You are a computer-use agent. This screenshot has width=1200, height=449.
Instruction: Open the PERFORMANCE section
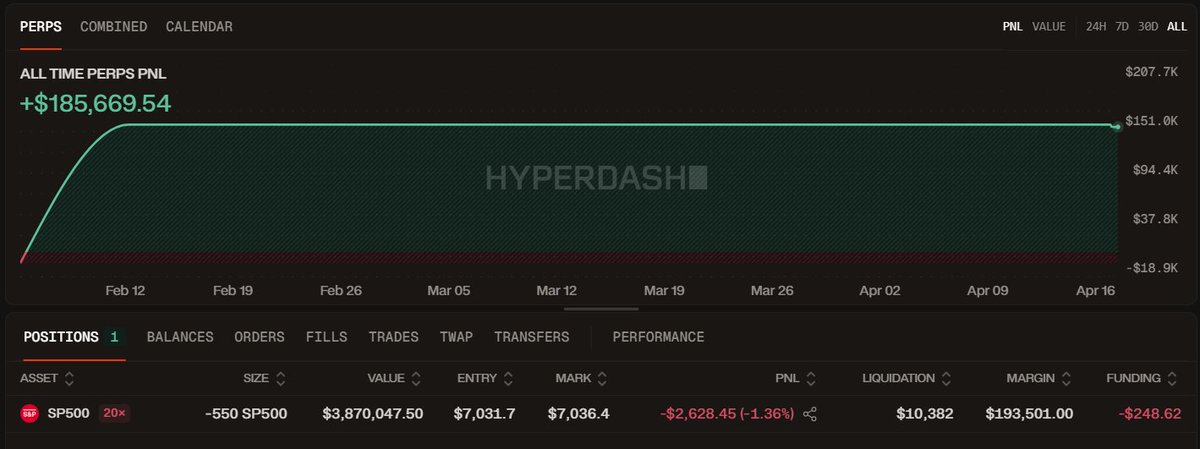pos(658,337)
